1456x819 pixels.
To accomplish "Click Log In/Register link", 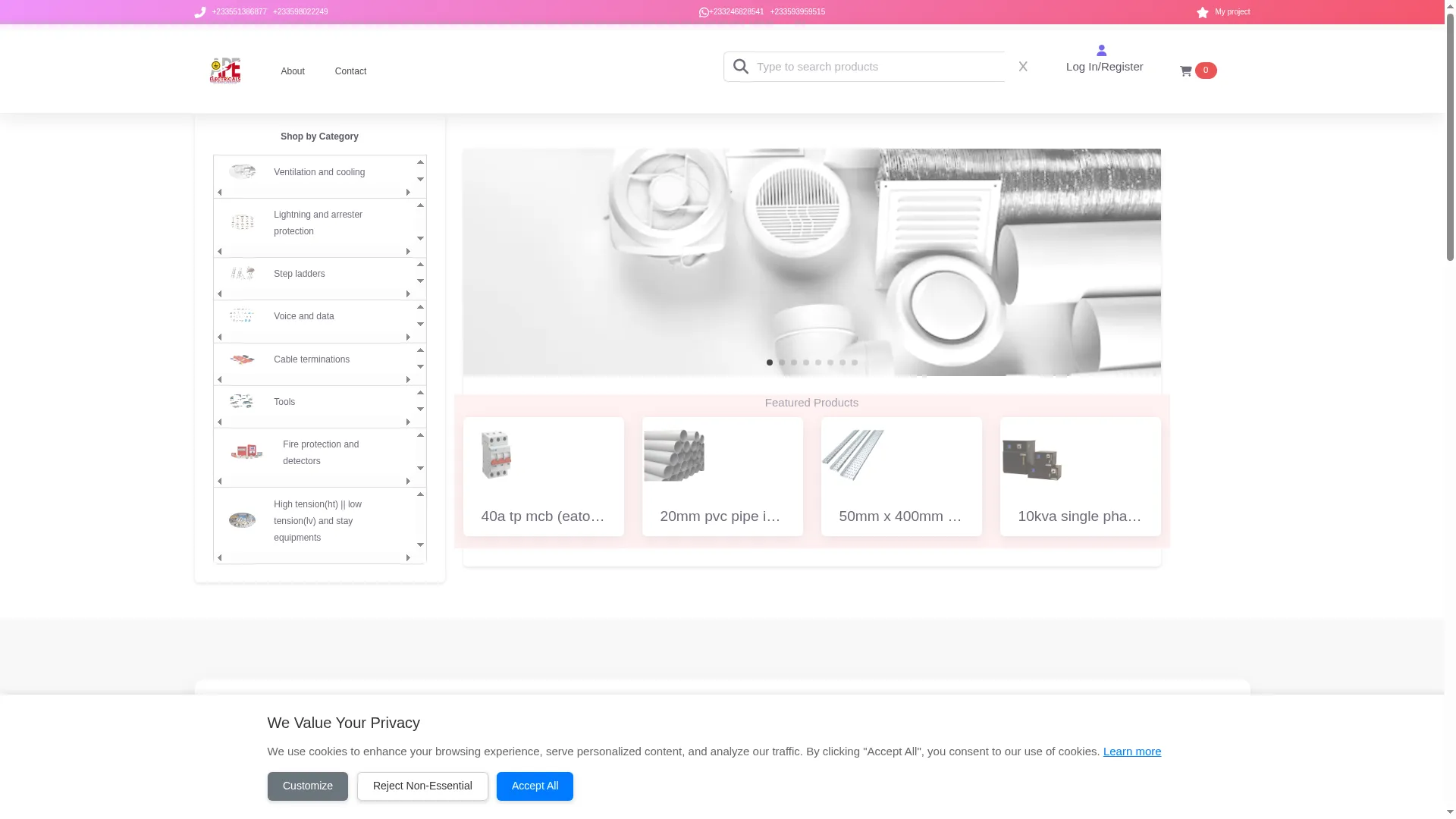I will point(1104,67).
